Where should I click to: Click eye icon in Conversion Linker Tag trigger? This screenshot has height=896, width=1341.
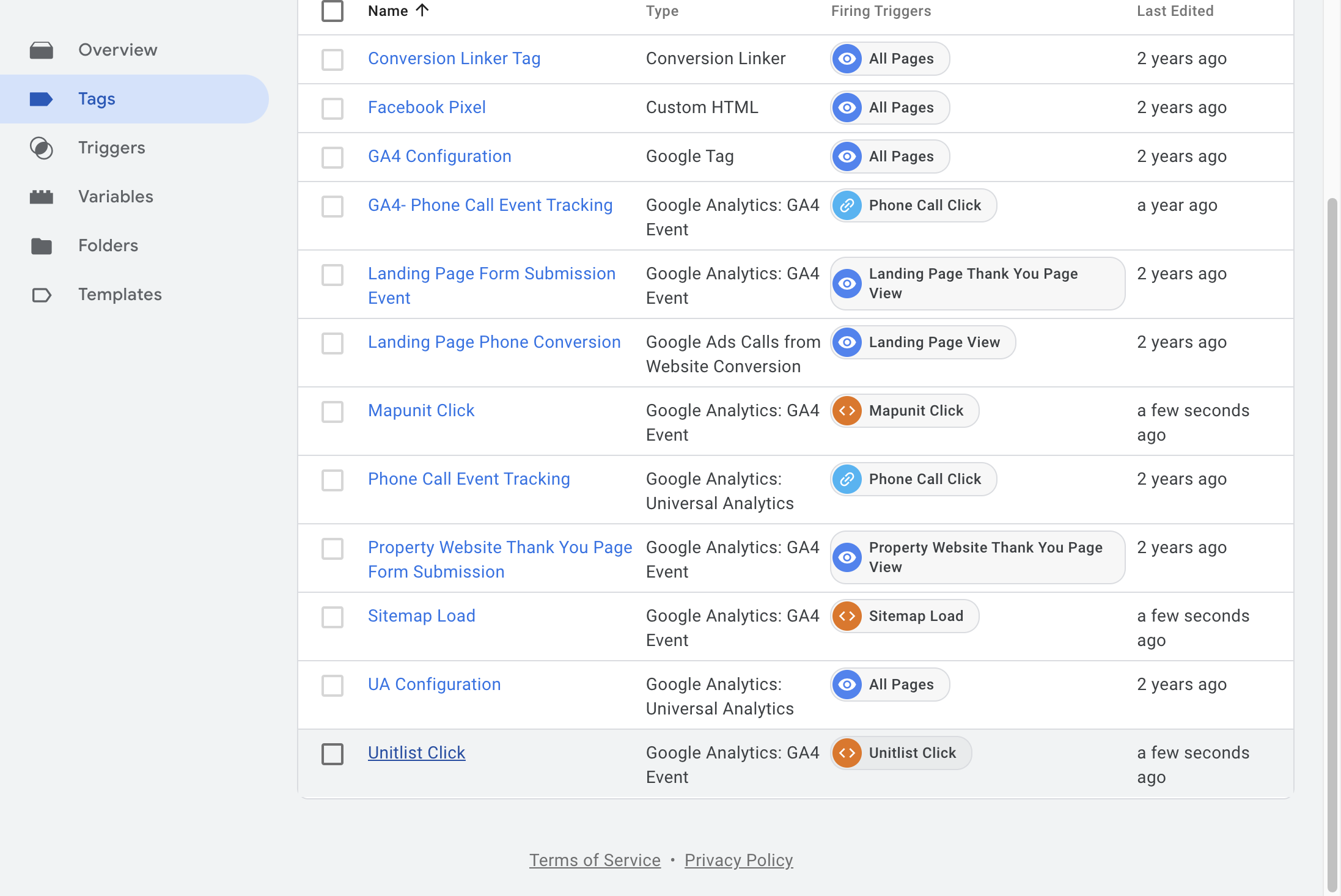847,59
